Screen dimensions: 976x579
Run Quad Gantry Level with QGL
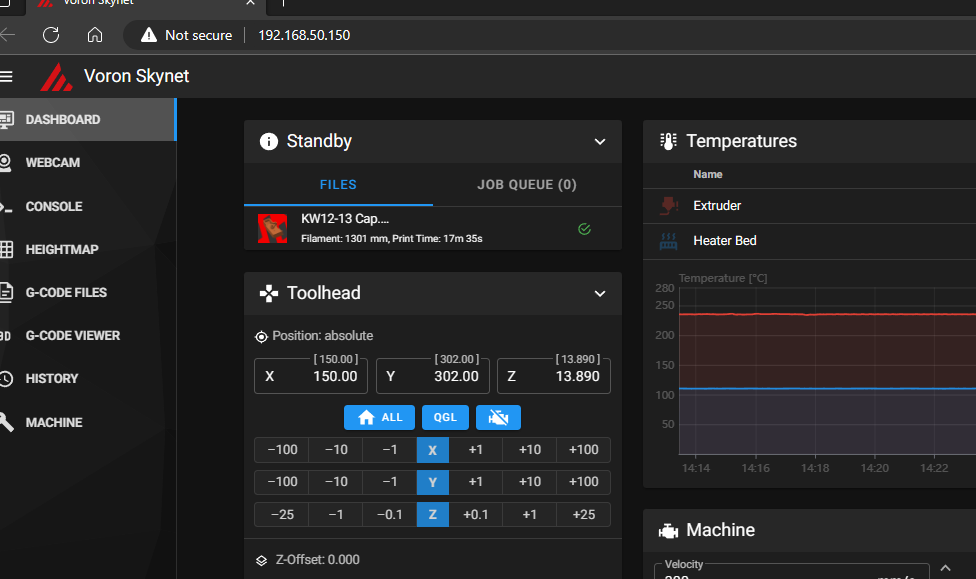(445, 417)
